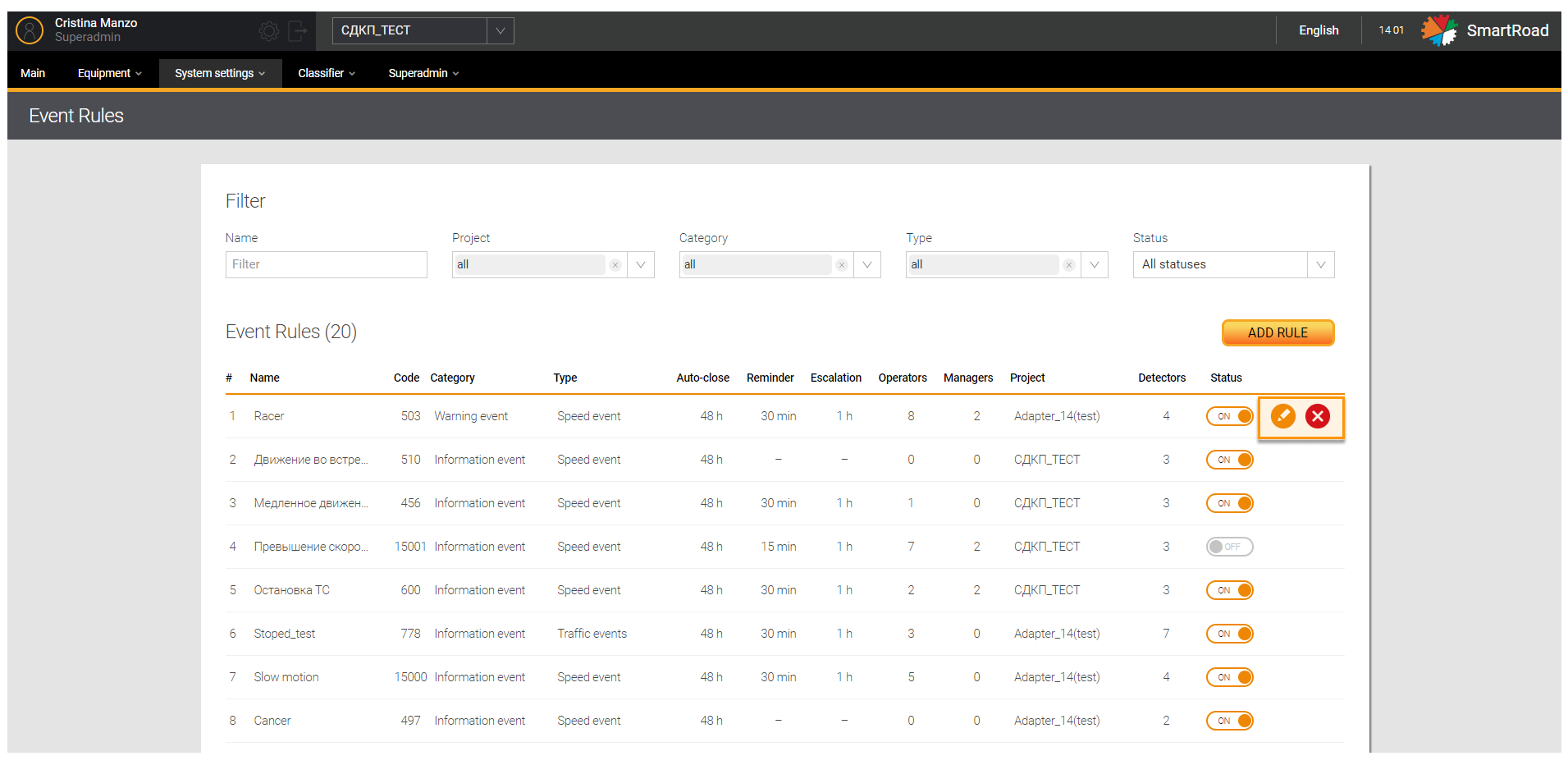Sort by Type column header
Viewport: 1568px width, 765px height.
click(565, 378)
